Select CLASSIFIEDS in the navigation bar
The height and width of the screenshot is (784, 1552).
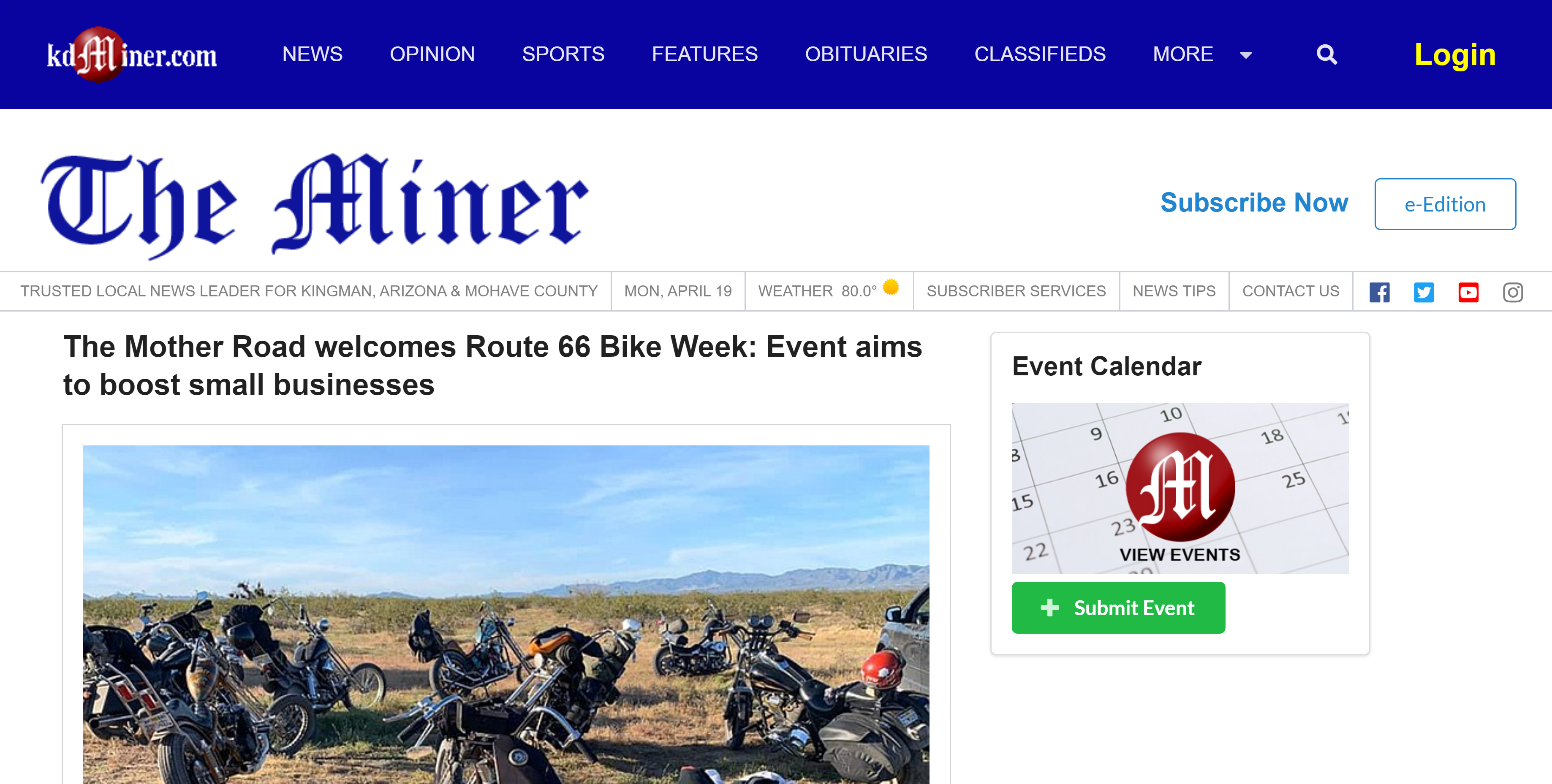(x=1040, y=54)
